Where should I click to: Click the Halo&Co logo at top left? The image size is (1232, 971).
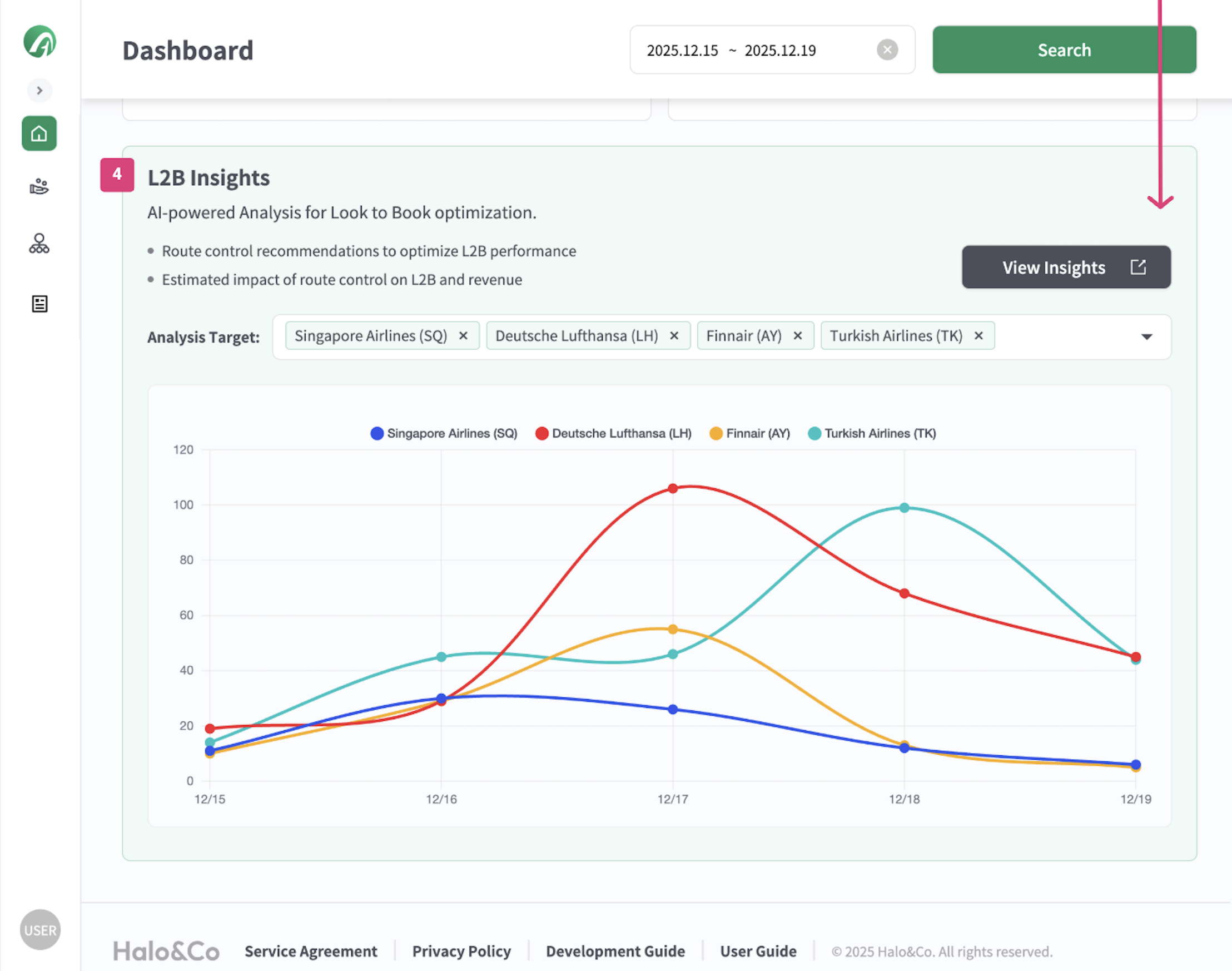(x=40, y=43)
